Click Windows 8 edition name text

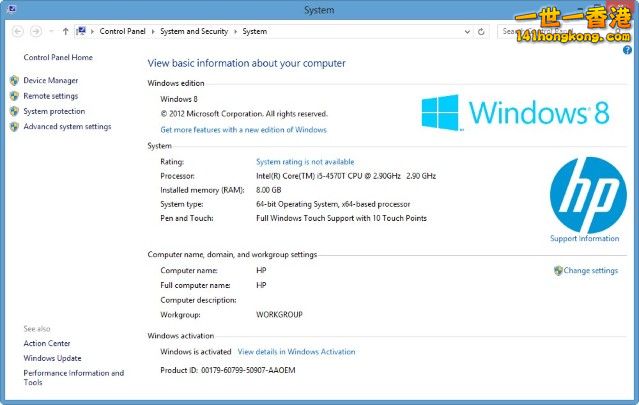tap(179, 99)
